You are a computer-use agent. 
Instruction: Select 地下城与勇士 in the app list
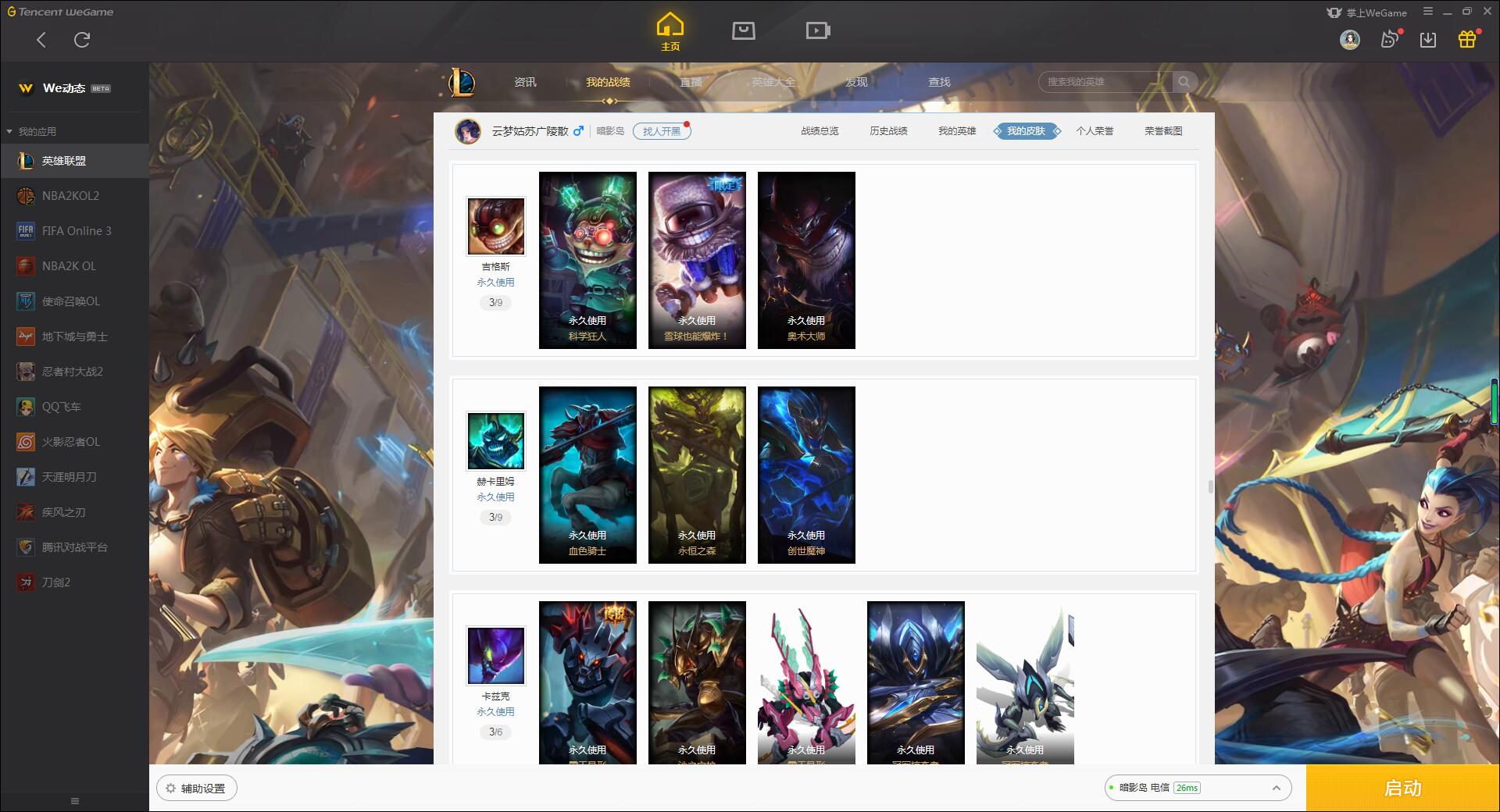pos(74,337)
